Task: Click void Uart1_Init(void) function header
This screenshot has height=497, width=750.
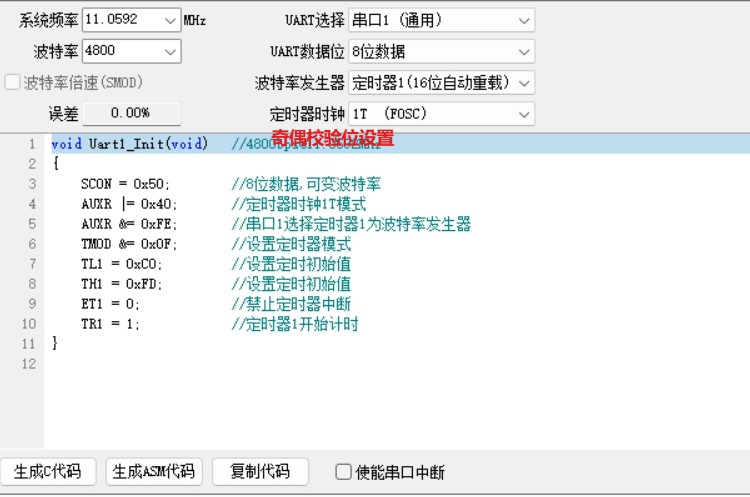Action: point(130,144)
